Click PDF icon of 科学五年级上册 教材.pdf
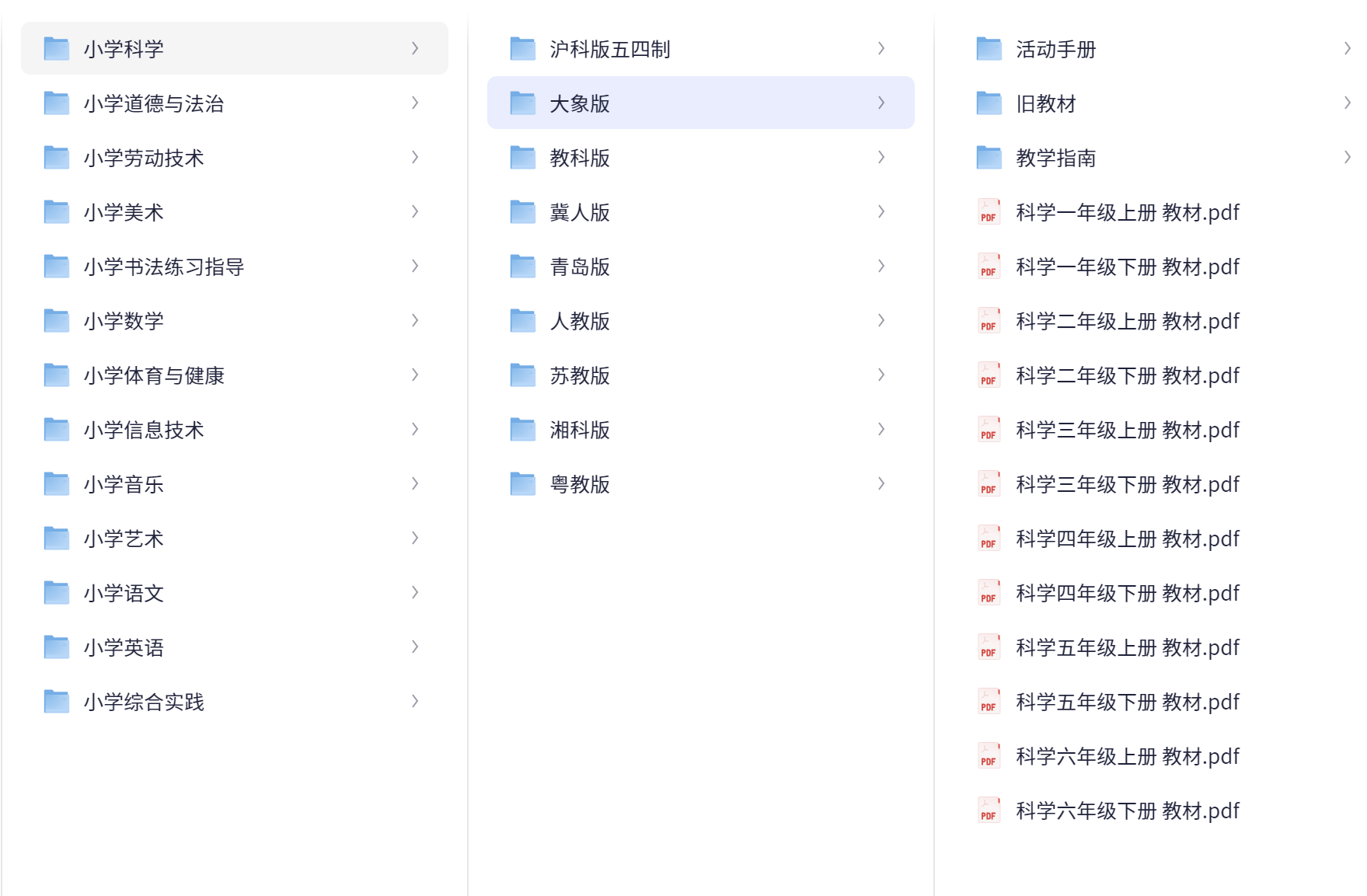Image resolution: width=1367 pixels, height=896 pixels. (989, 647)
